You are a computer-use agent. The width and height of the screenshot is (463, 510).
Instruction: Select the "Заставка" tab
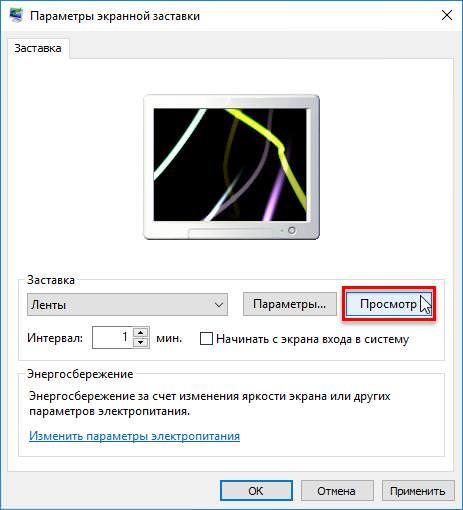[38, 48]
